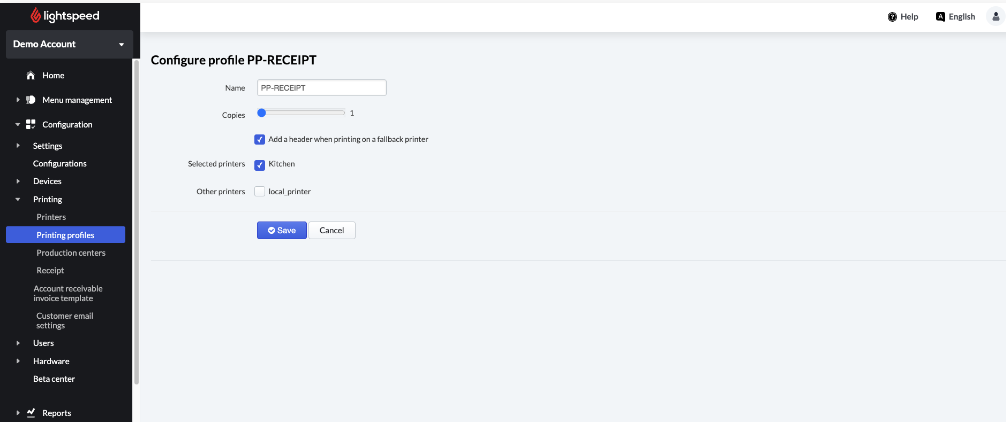Click the Menu management icon

pyautogui.click(x=31, y=100)
